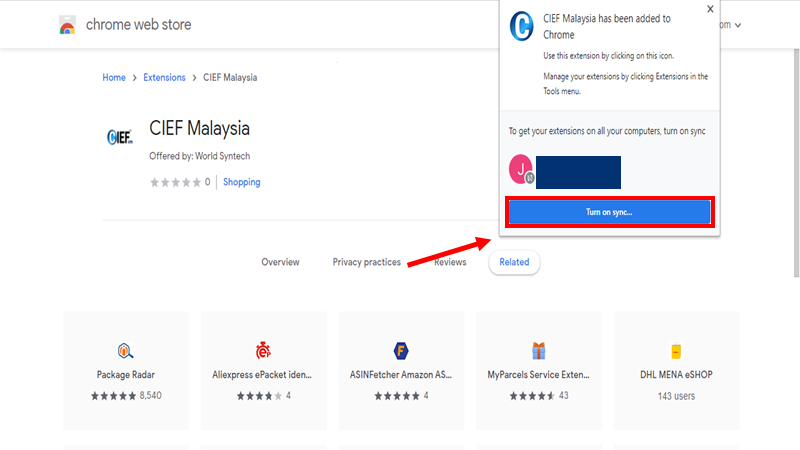Click the page vertical scrollbar
Viewport: 800px width, 450px height.
(796, 163)
